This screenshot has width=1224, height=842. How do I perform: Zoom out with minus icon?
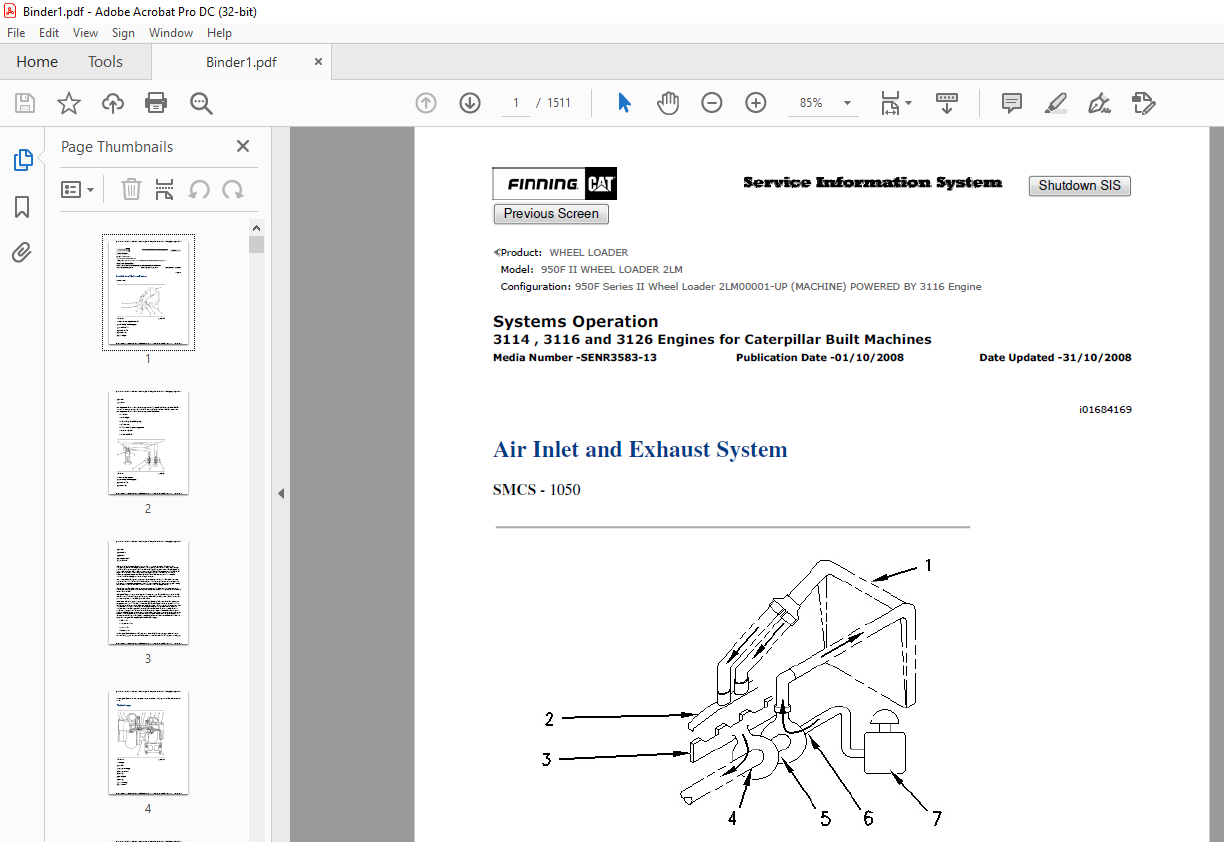(x=712, y=103)
